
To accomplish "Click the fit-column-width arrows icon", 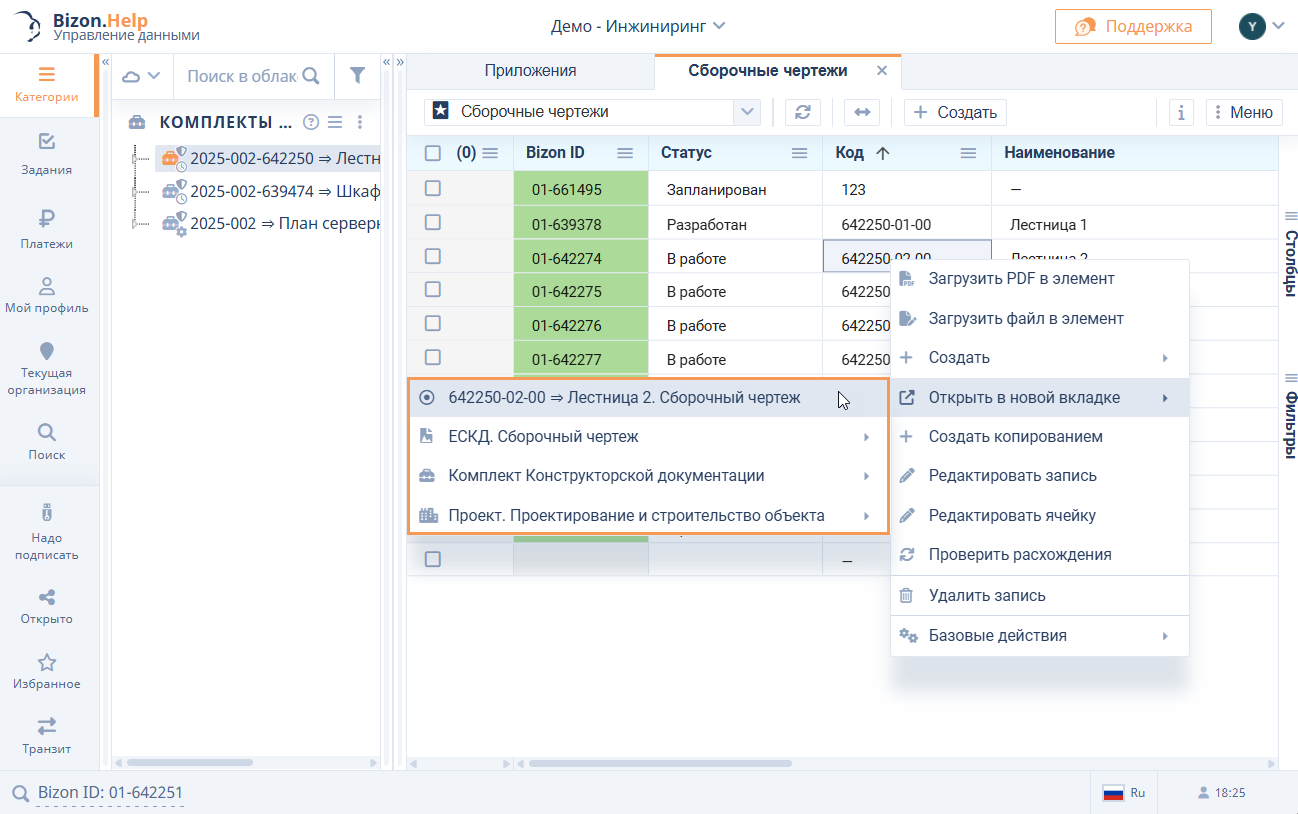I will (x=861, y=112).
